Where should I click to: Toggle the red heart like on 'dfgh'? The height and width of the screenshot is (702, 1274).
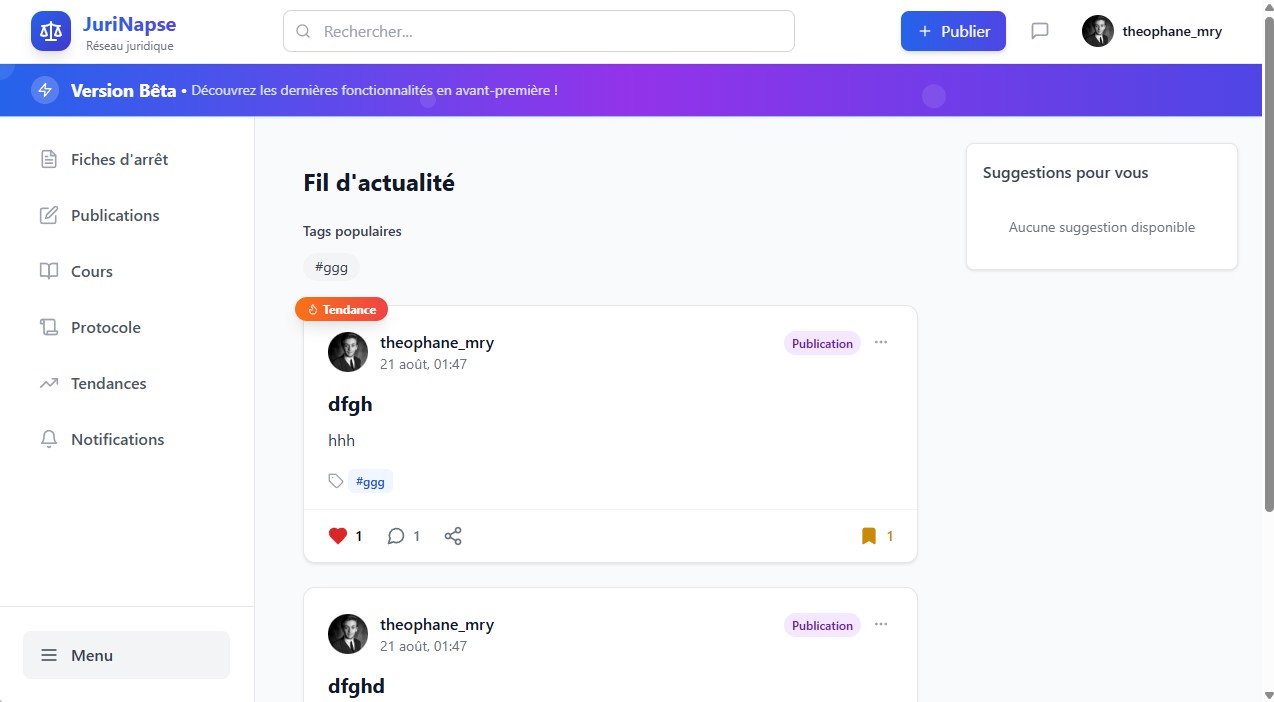click(x=338, y=536)
